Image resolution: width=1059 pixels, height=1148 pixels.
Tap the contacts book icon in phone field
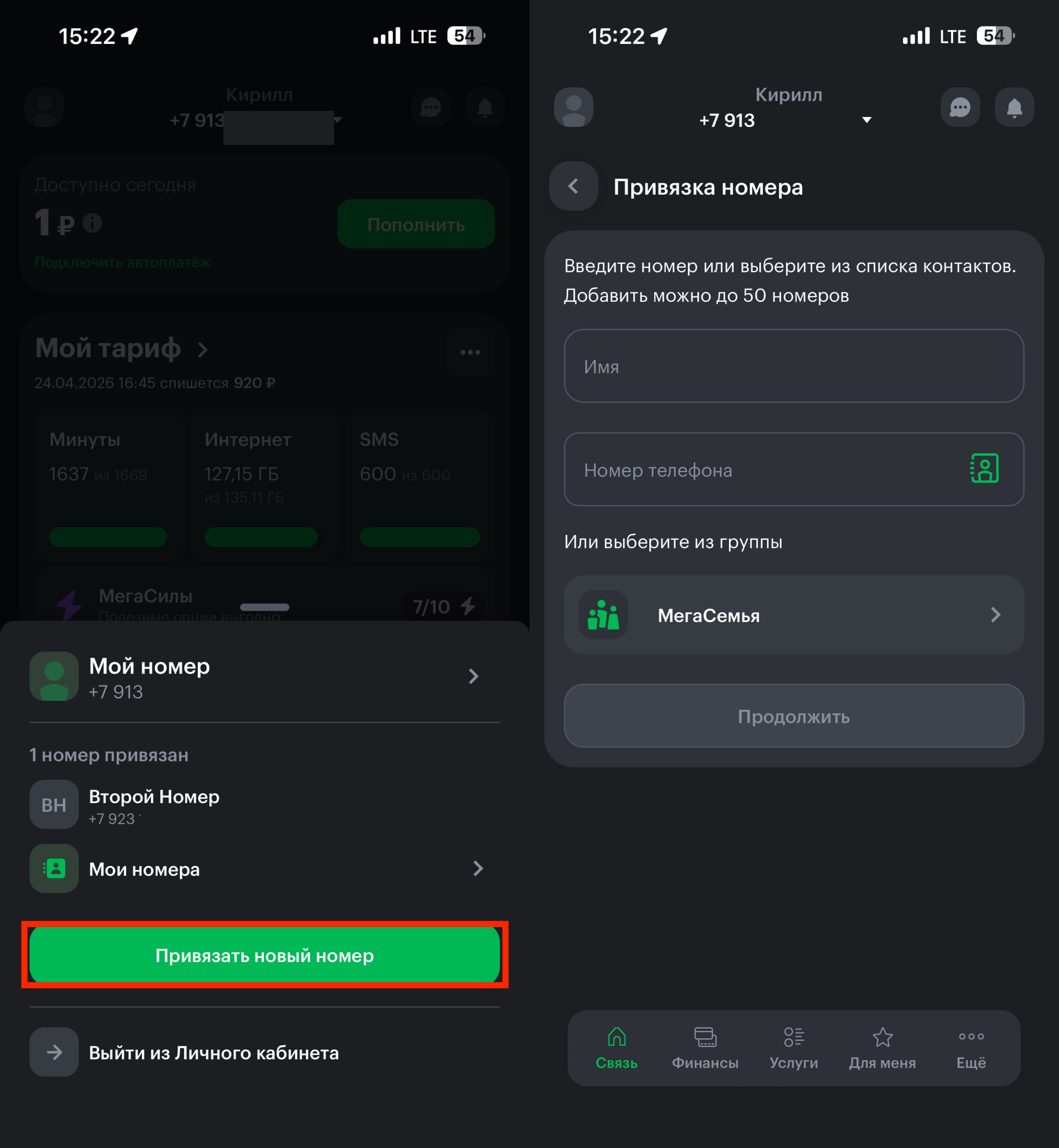pos(985,468)
